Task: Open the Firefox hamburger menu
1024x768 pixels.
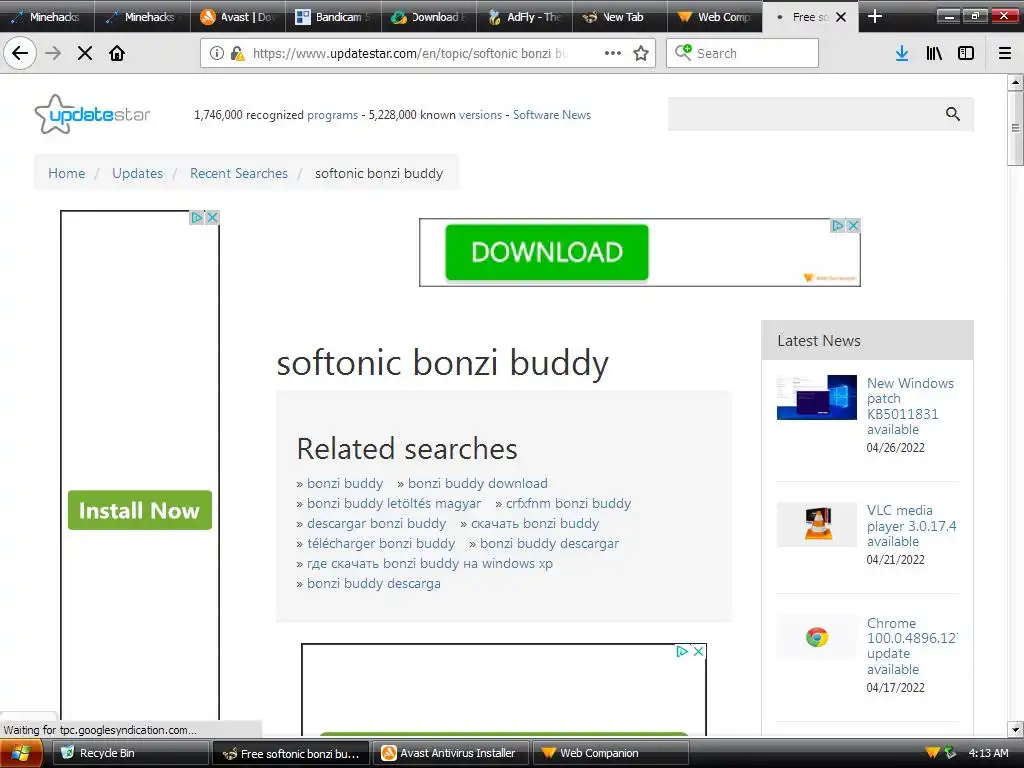Action: point(1005,53)
